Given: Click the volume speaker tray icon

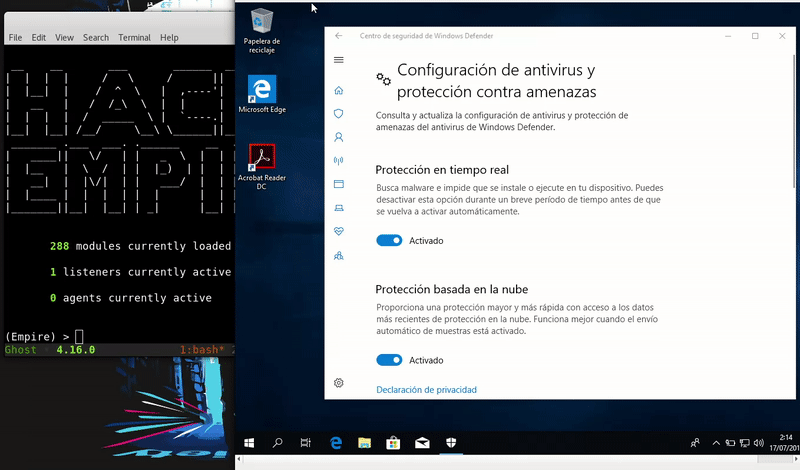Looking at the screenshot, I should (759, 443).
